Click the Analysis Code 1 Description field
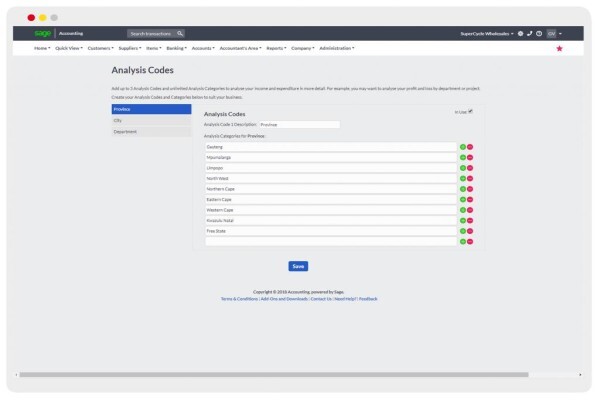The image size is (600, 400). tap(300, 124)
